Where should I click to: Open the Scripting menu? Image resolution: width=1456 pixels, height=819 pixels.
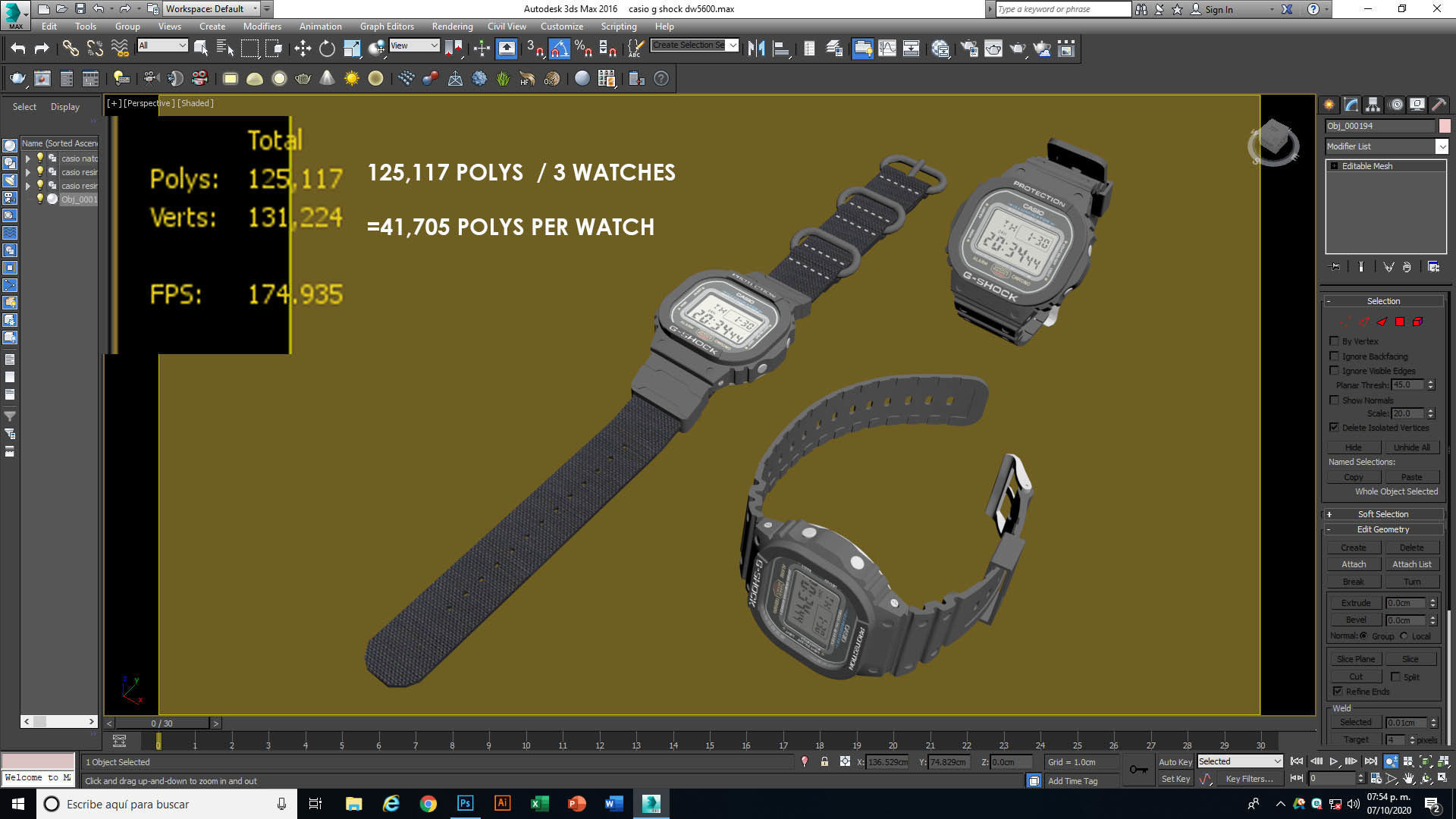619,27
